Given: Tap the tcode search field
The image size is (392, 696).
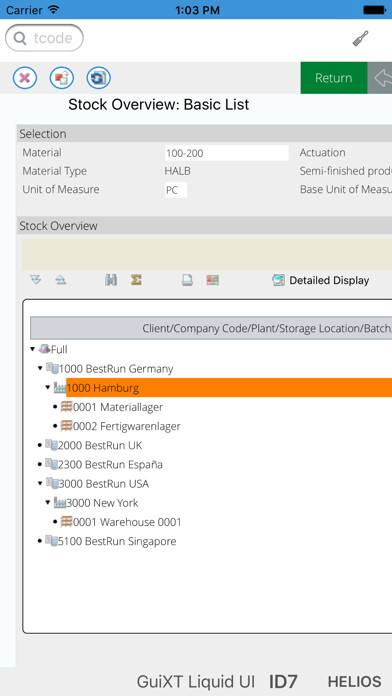Looking at the screenshot, I should click(x=44, y=38).
